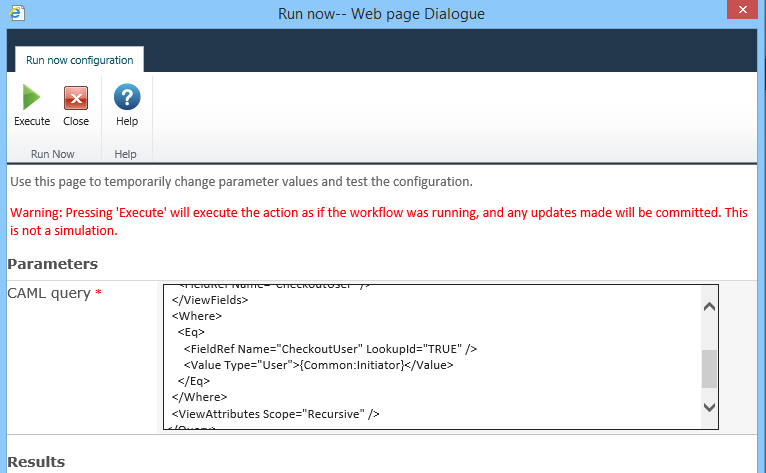Click the CAML query scrollbar up arrow
Screen dimensions: 766x473
tap(709, 307)
